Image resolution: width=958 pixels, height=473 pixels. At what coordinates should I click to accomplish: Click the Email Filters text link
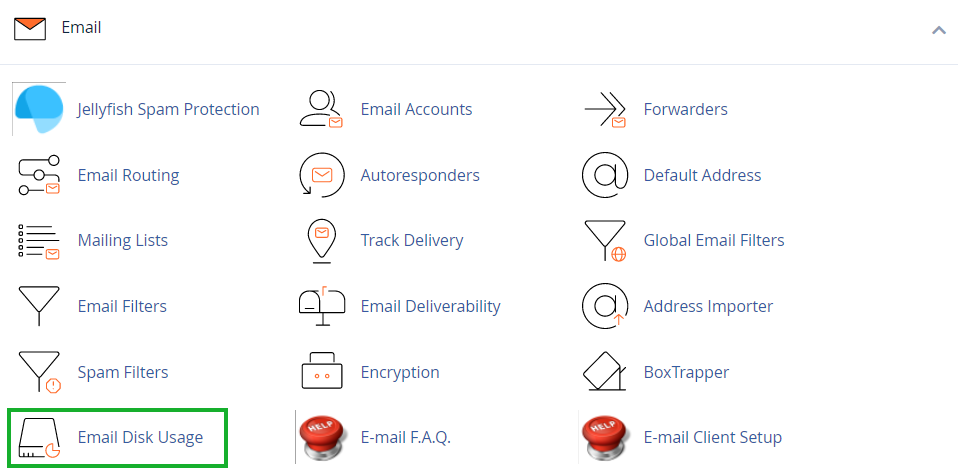(122, 306)
